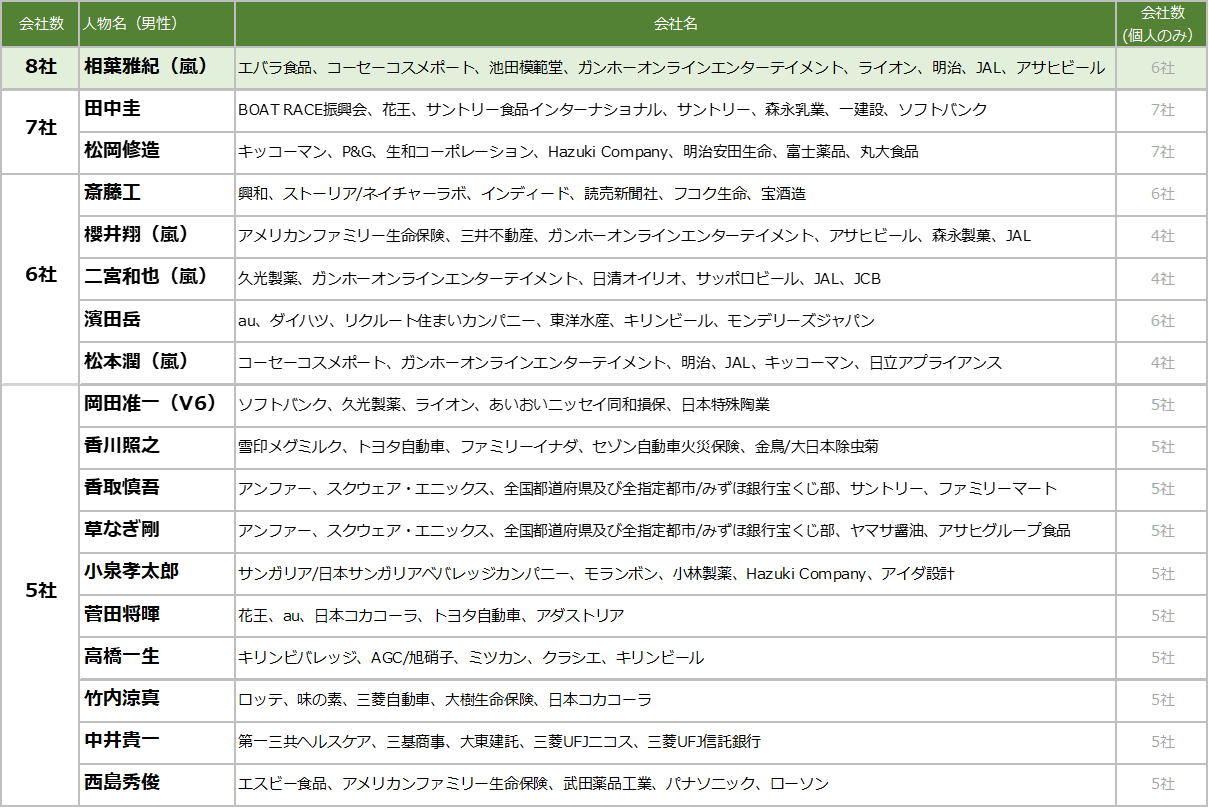The width and height of the screenshot is (1209, 808).
Task: Select the 斎藤工 name cell
Action: [157, 194]
